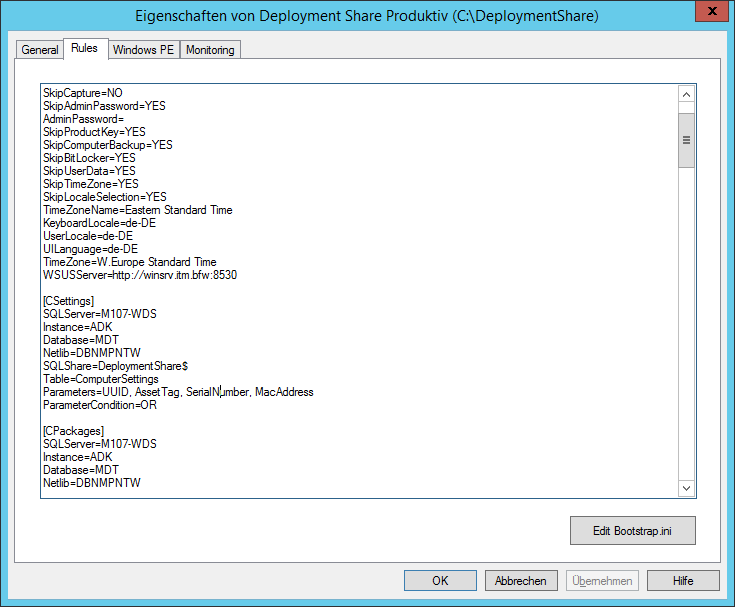Screen dimensions: 735x607
Task: Select the Rules tab
Action: pyautogui.click(x=84, y=48)
